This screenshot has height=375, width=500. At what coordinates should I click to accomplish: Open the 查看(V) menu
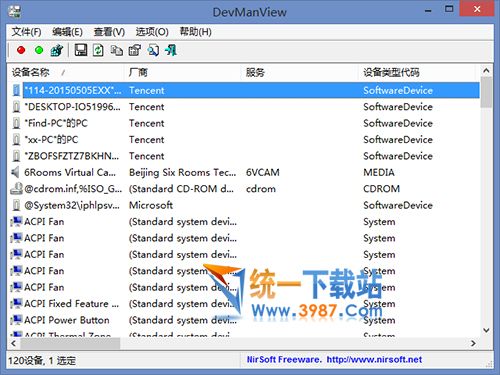[x=109, y=32]
